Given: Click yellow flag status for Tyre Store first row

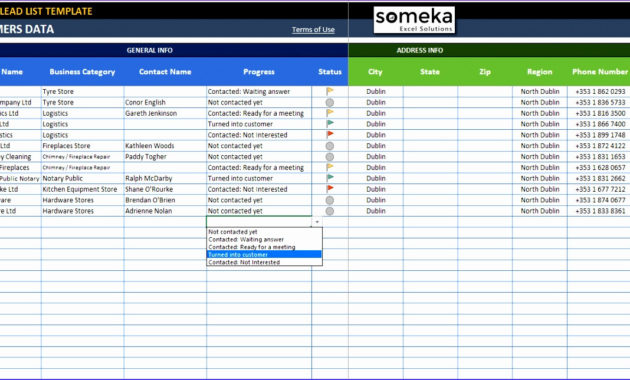Looking at the screenshot, I should pos(330,91).
